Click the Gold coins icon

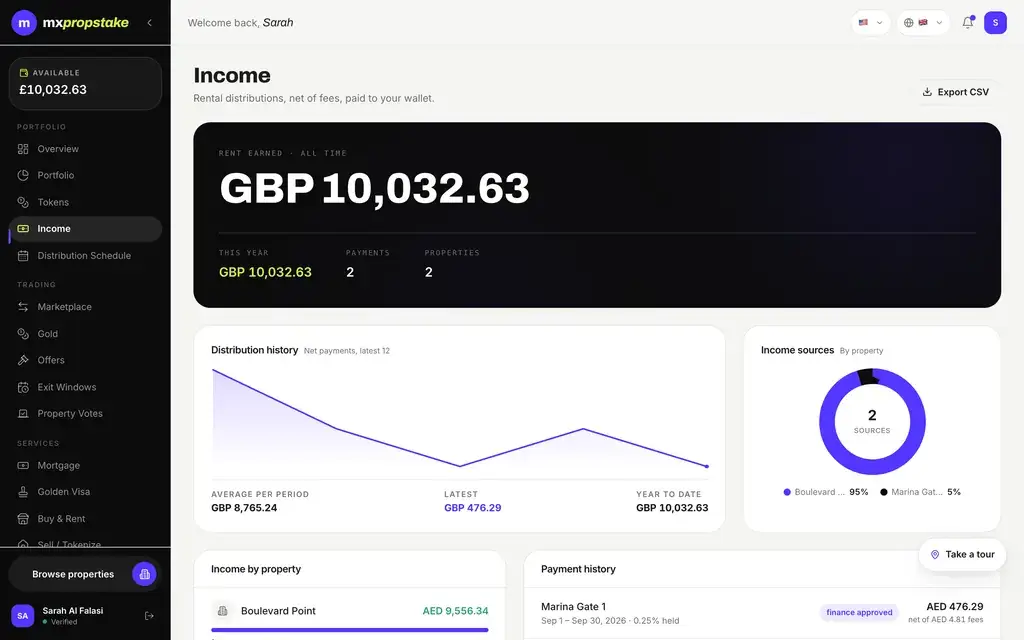tap(23, 334)
